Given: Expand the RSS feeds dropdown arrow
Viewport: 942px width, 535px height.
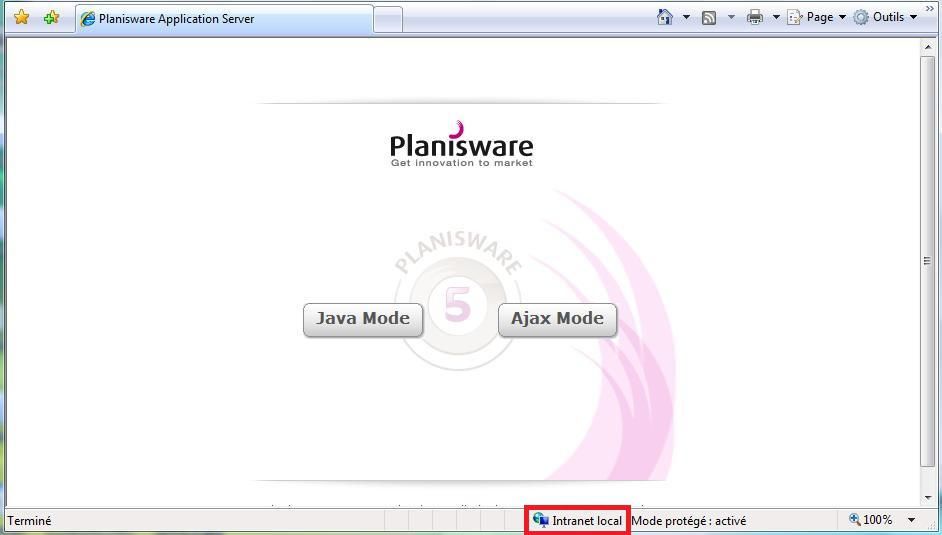Looking at the screenshot, I should pyautogui.click(x=731, y=17).
